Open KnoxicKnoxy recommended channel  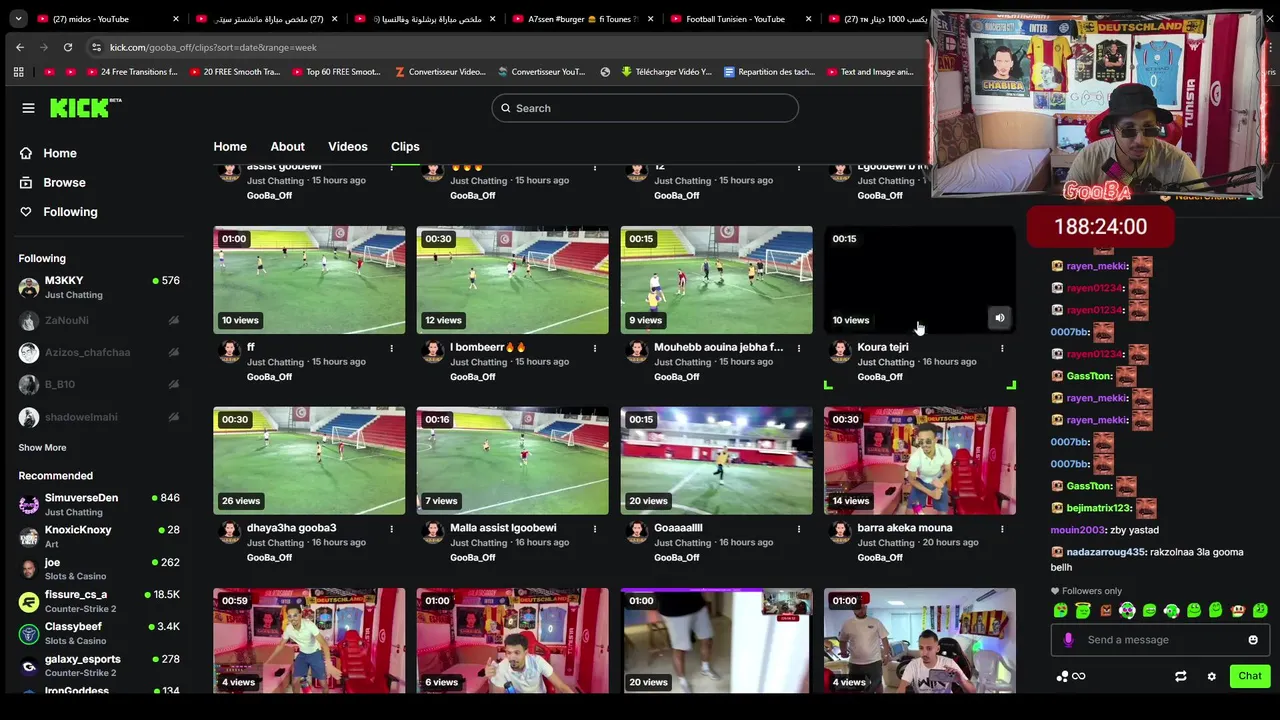point(99,536)
